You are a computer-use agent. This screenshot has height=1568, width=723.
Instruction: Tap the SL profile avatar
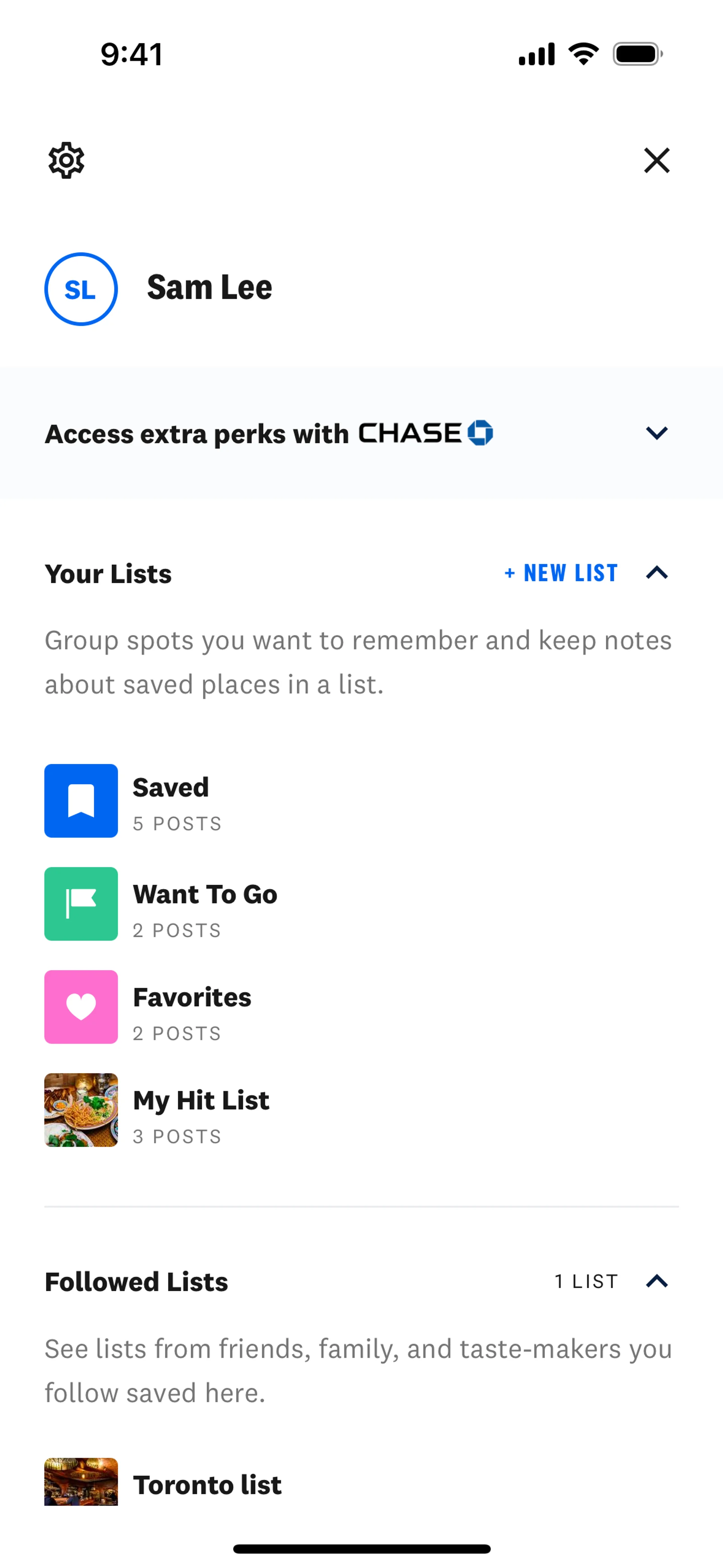coord(81,289)
